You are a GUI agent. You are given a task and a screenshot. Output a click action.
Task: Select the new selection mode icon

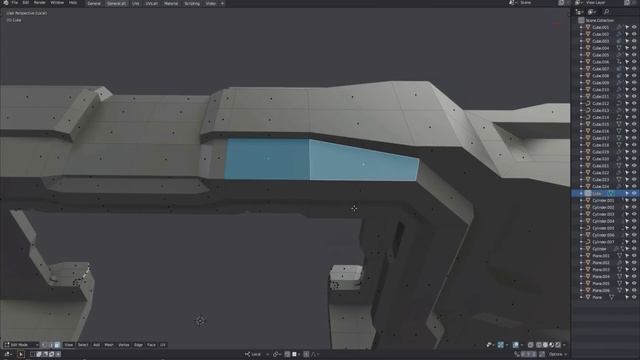tap(32, 354)
